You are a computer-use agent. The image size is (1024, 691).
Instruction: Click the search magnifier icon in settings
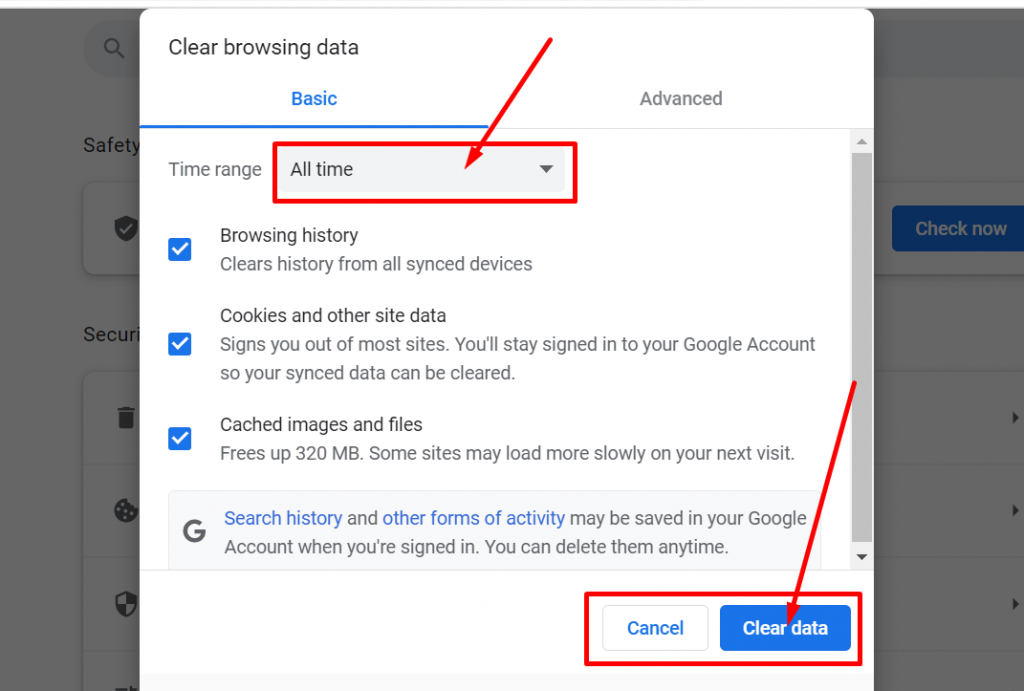pos(114,48)
